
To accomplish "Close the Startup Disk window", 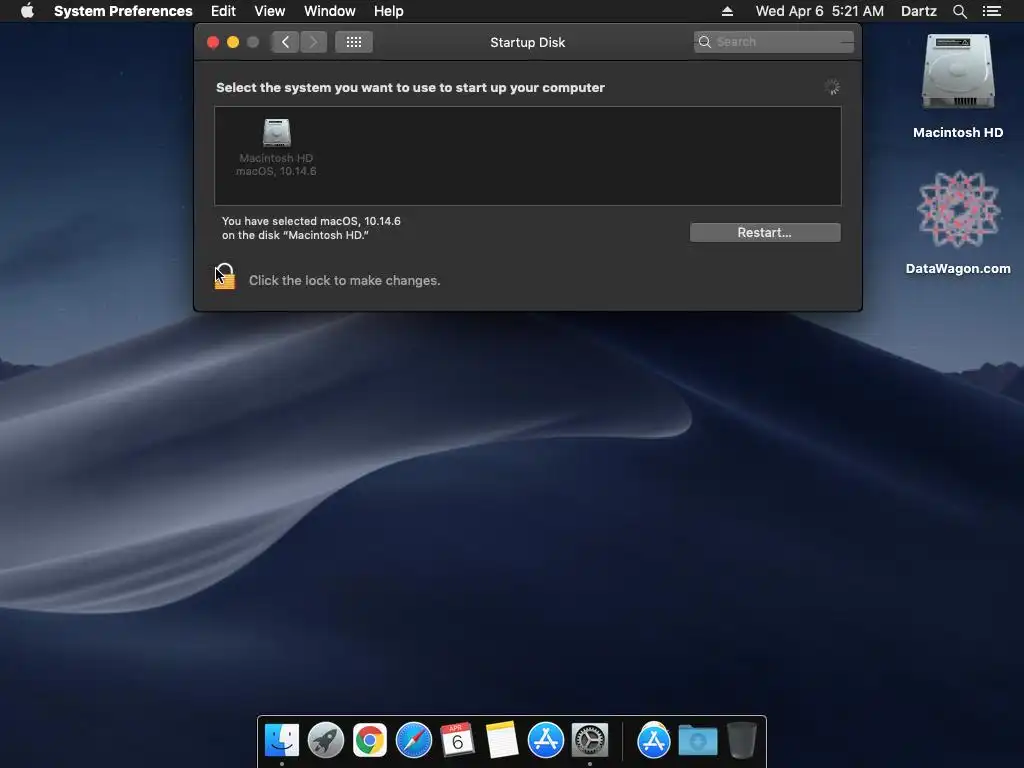I will tap(213, 42).
